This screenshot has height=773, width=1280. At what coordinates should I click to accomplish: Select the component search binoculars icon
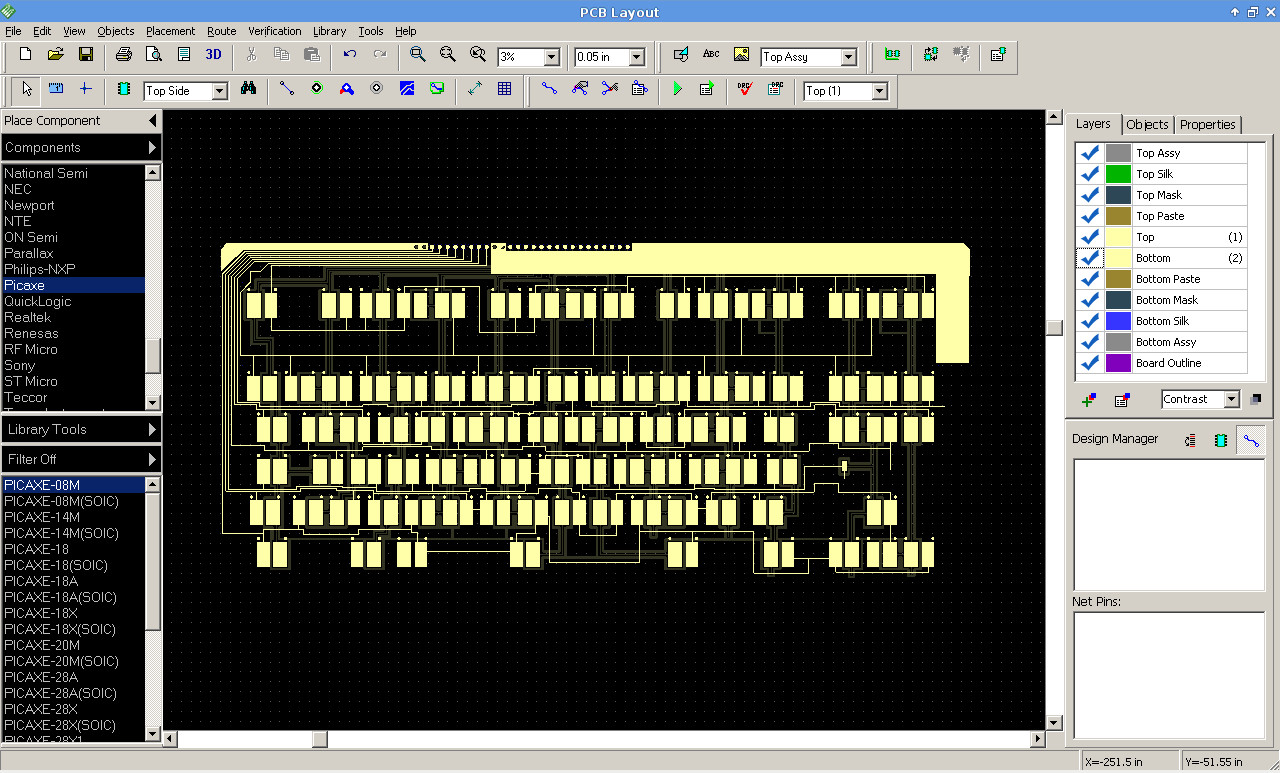[250, 89]
